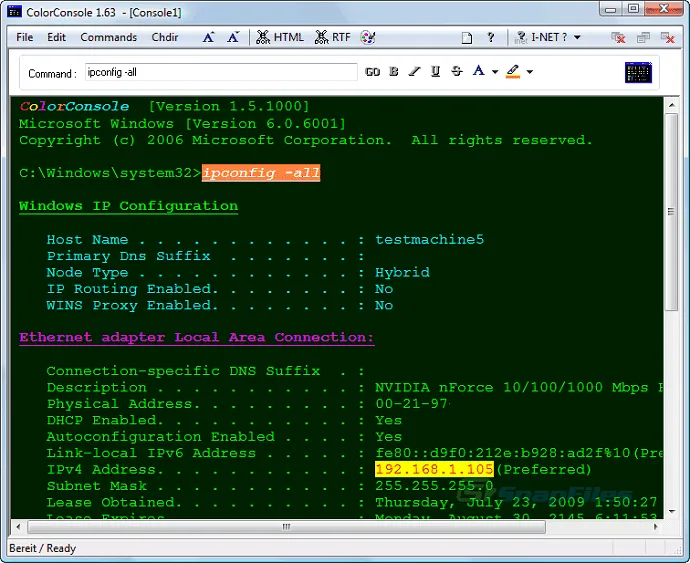Click the GO button to run command
The image size is (690, 563).
pos(372,72)
